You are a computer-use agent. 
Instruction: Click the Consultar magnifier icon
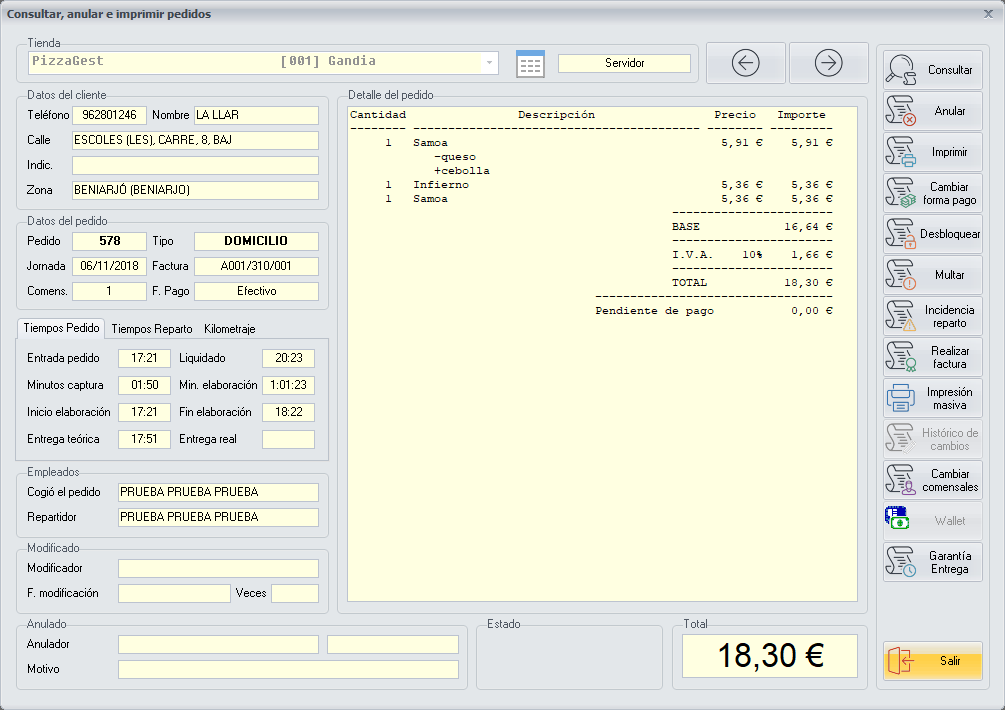pyautogui.click(x=902, y=71)
